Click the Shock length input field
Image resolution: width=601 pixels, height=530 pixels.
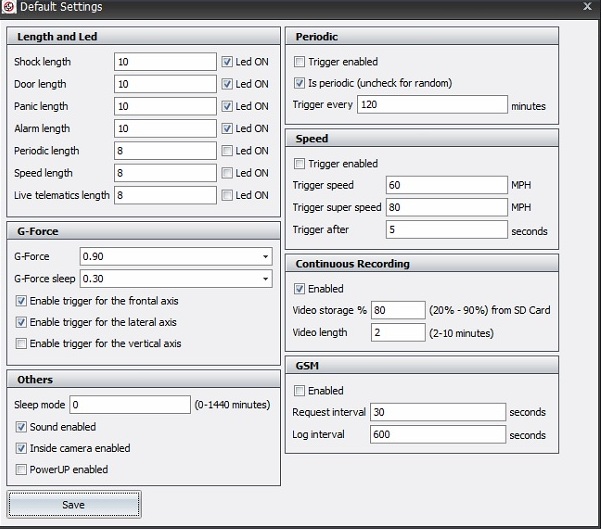165,62
